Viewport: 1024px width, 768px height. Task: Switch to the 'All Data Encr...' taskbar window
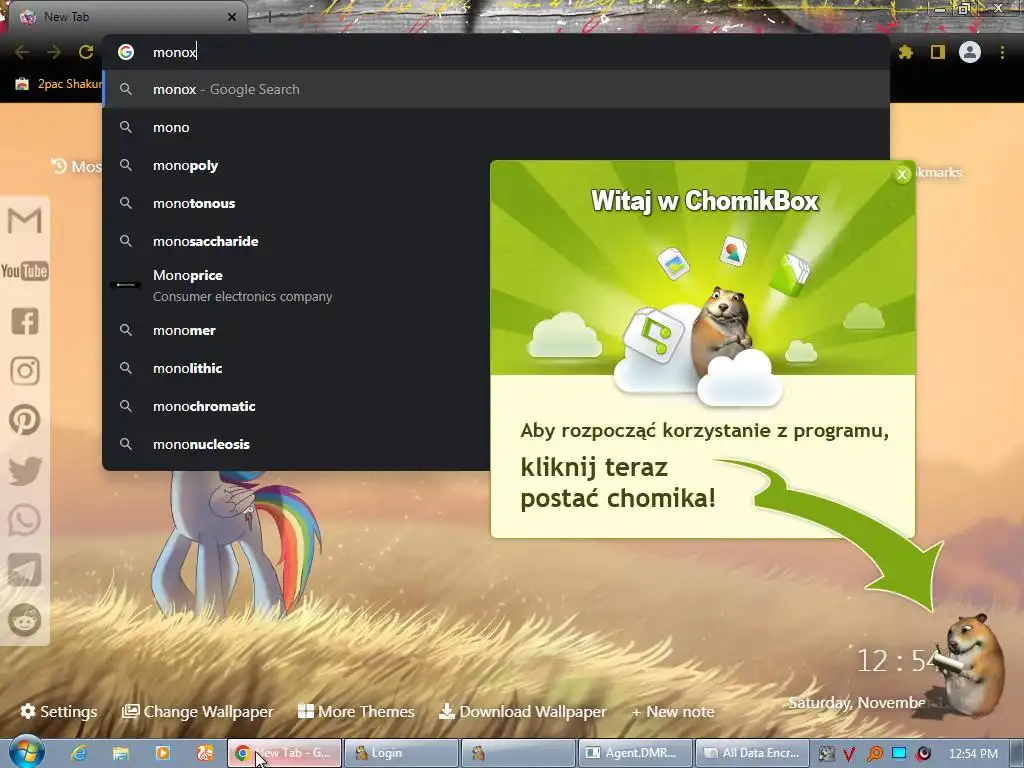click(752, 753)
